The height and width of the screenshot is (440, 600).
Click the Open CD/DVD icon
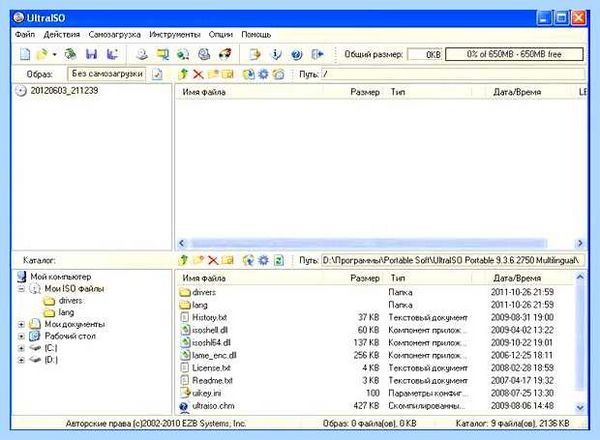[x=70, y=54]
